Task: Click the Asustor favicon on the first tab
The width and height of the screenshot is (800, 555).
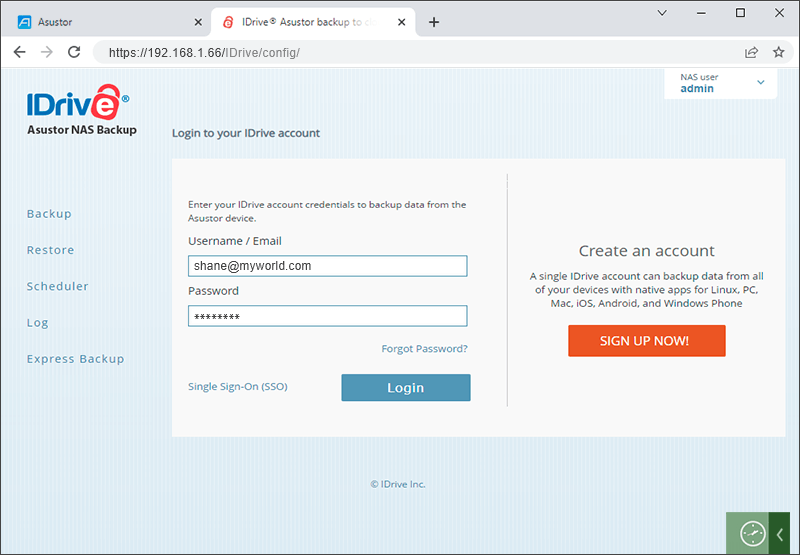Action: coord(24,22)
